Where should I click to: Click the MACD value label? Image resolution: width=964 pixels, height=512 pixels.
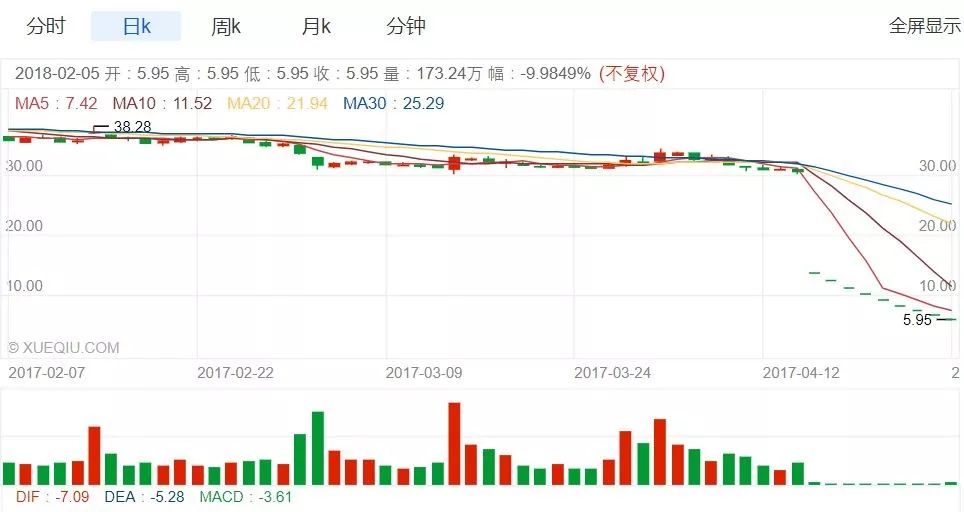click(245, 497)
